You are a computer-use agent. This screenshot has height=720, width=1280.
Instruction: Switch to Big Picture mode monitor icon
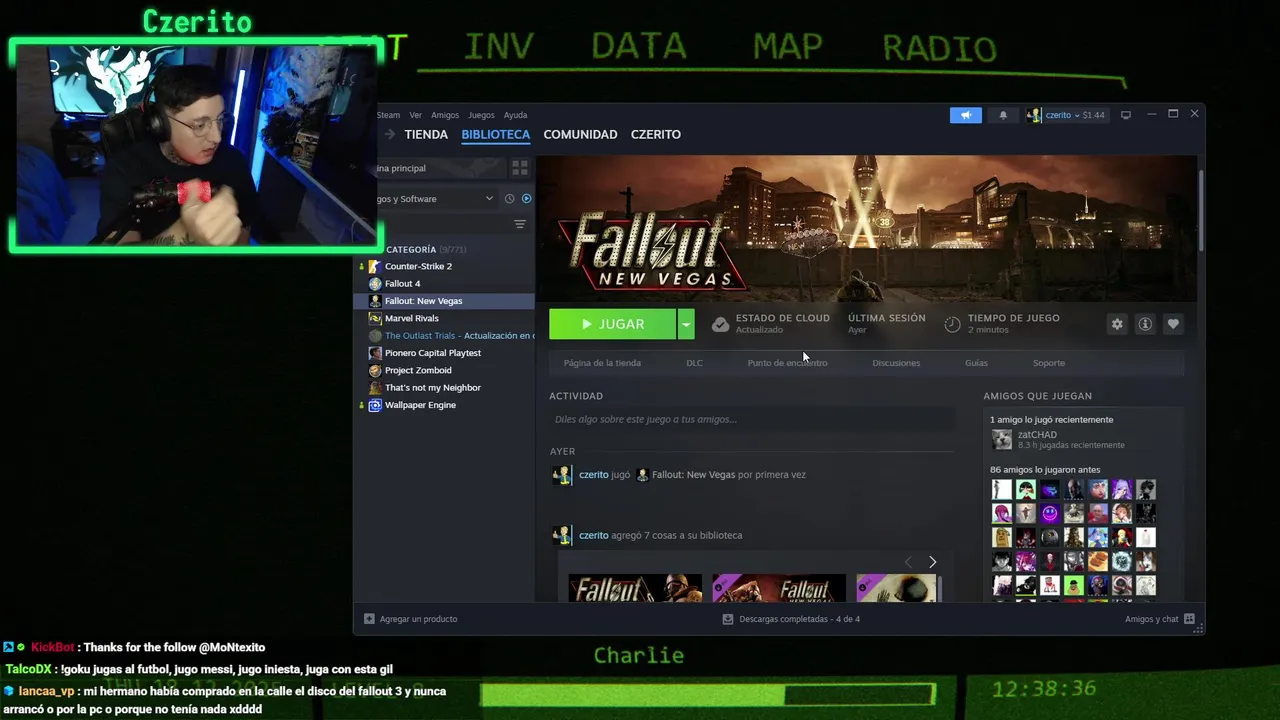[x=1126, y=115]
